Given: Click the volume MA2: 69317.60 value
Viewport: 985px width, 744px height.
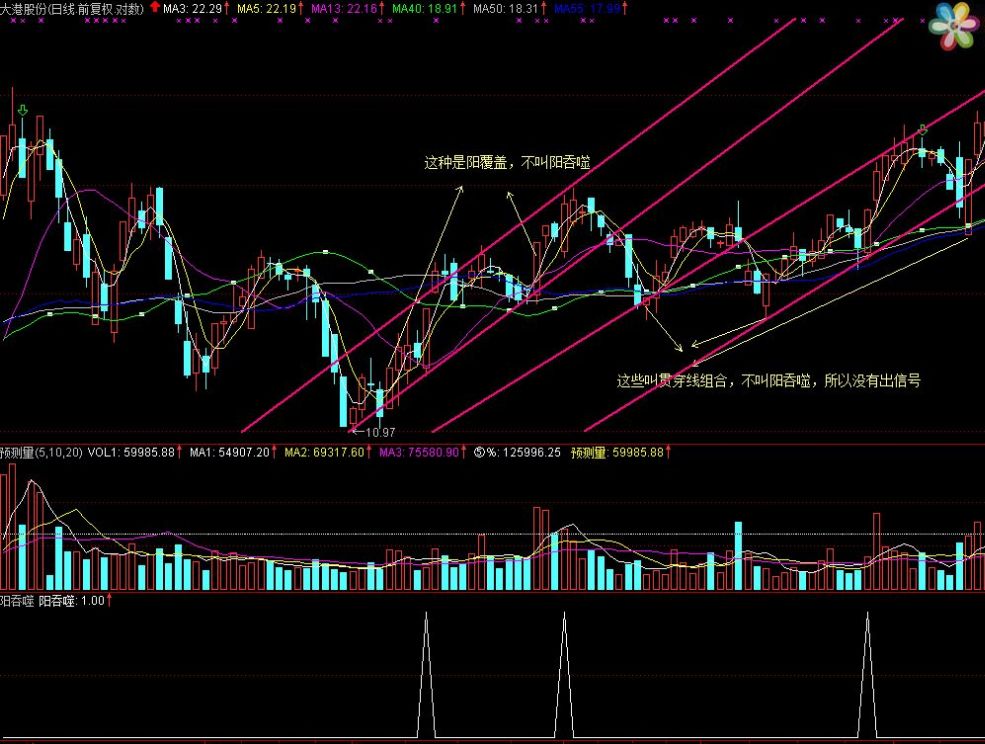Looking at the screenshot, I should coord(324,452).
